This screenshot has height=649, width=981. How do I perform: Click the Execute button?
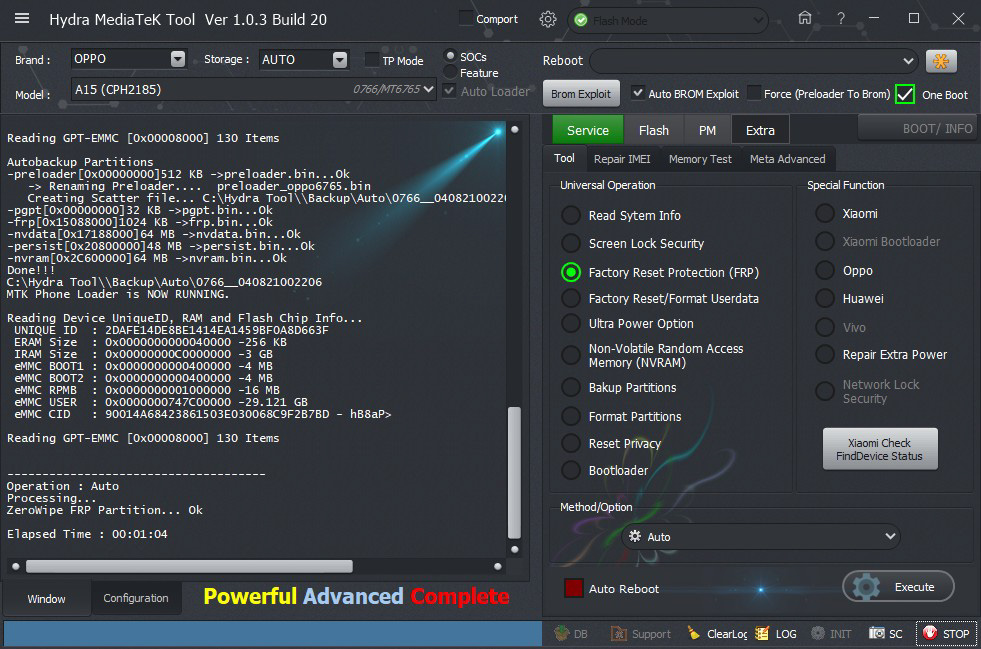click(x=898, y=587)
